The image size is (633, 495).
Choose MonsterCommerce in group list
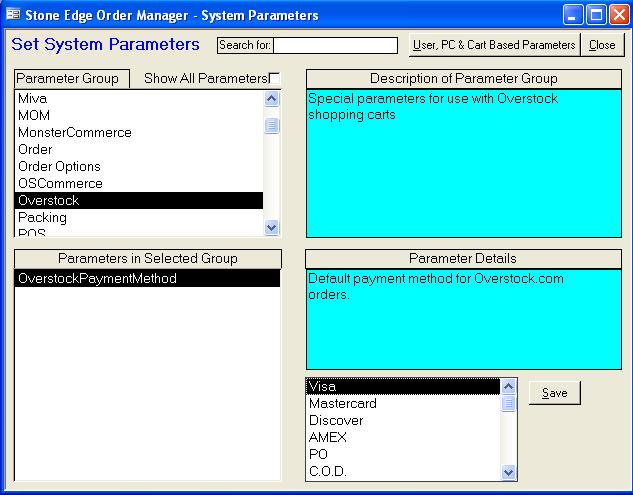click(x=138, y=132)
